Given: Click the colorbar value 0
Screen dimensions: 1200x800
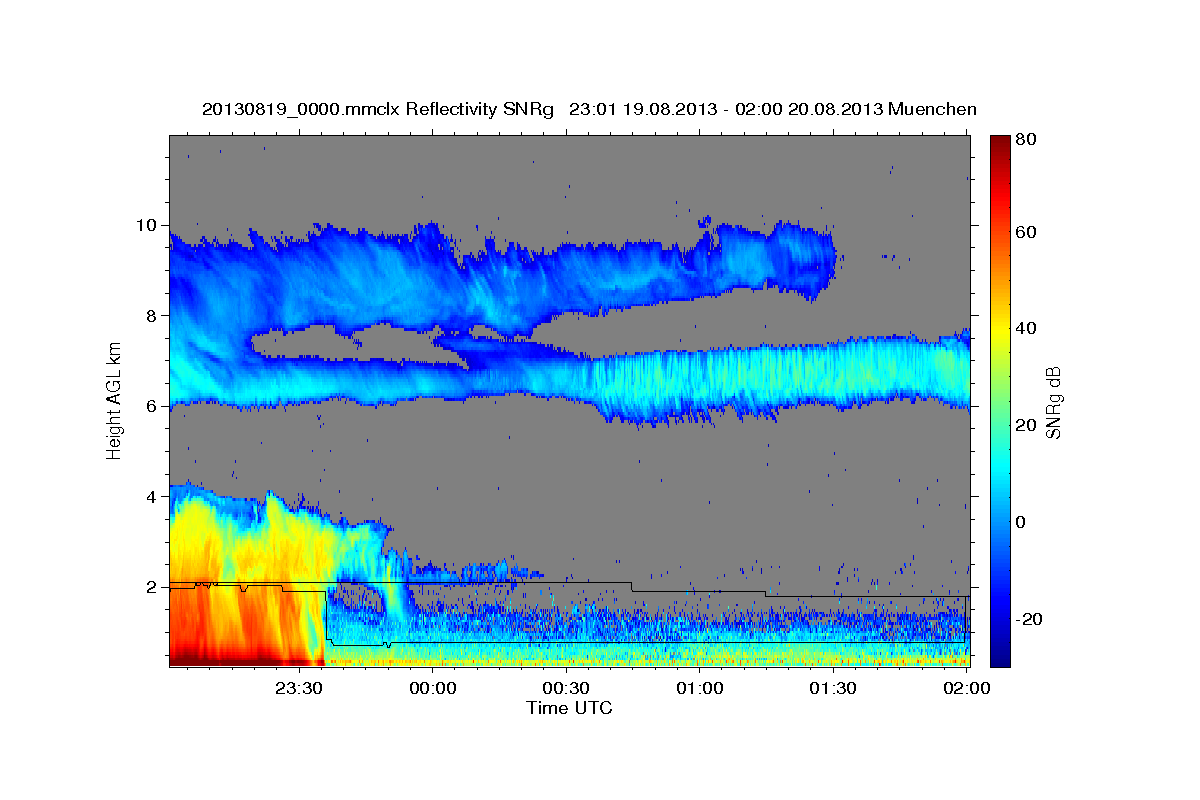Looking at the screenshot, I should [x=1021, y=522].
